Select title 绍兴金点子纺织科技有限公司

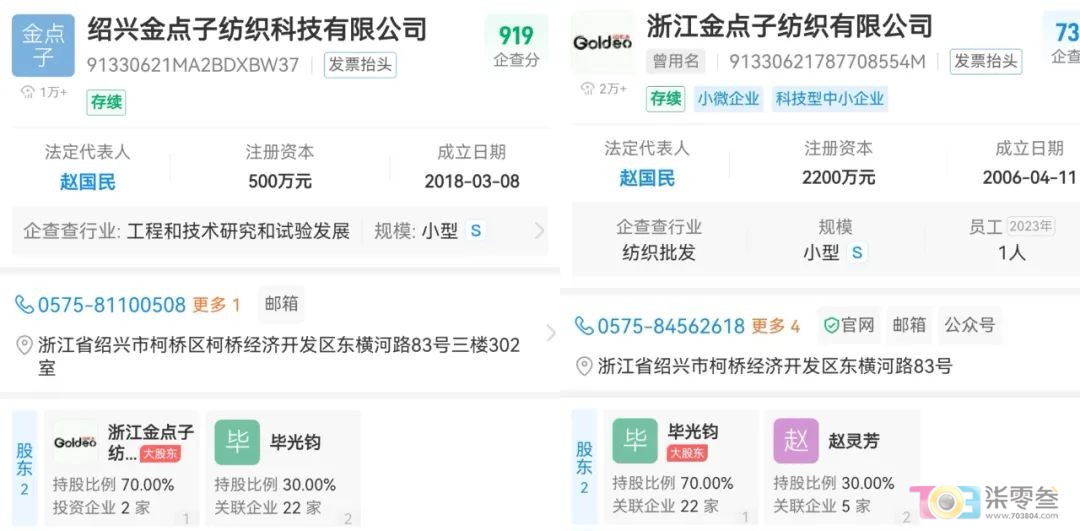click(257, 30)
